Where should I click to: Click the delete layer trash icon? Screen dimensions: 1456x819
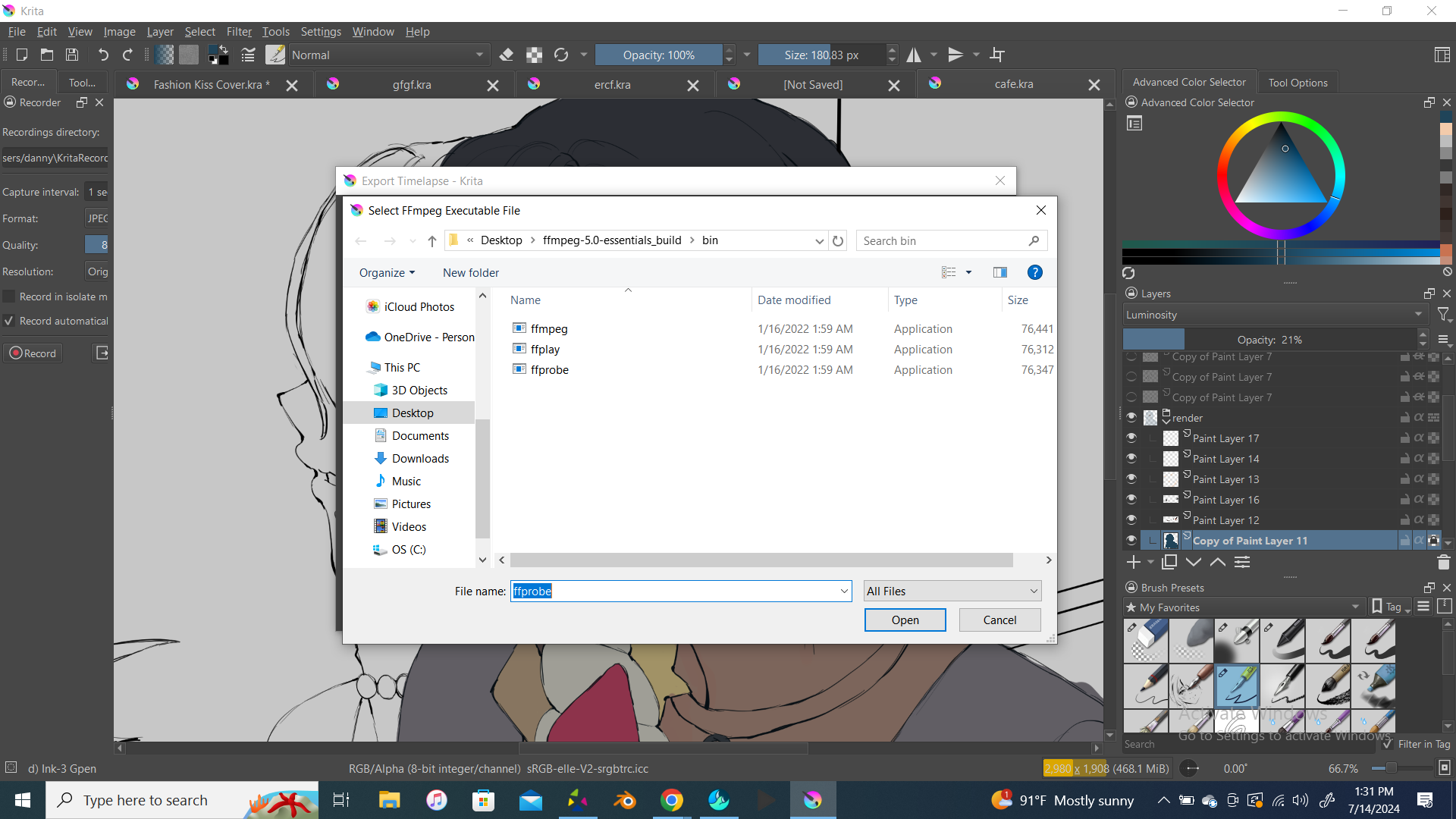pos(1443,562)
